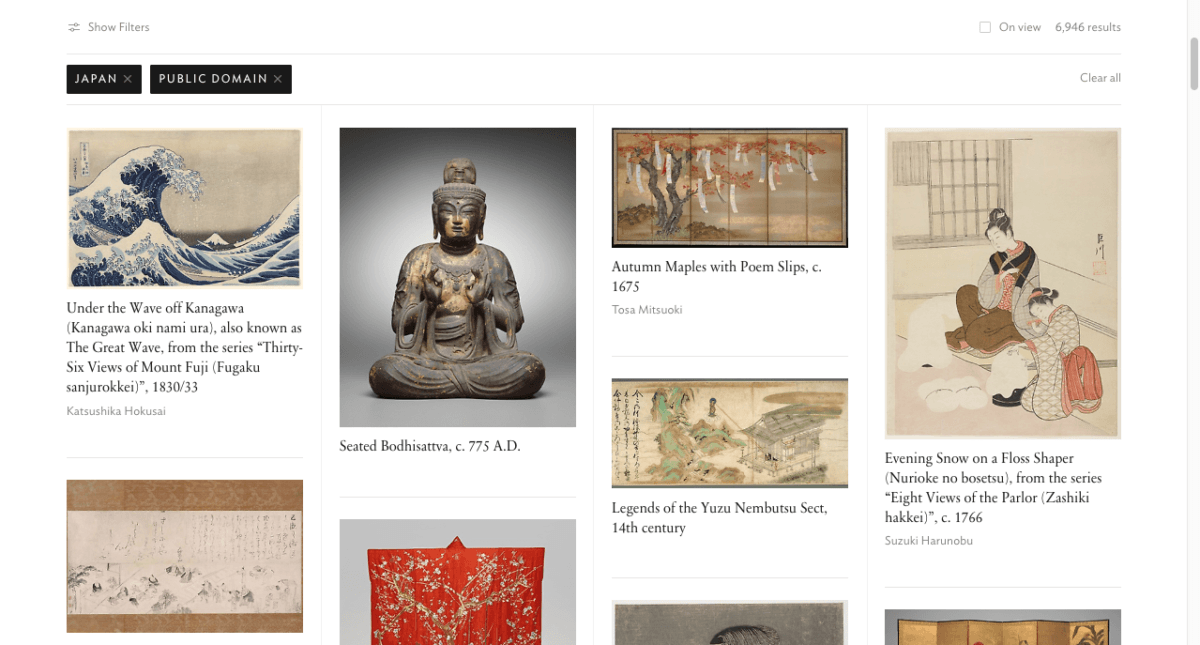Follow the Under the Wave off Kanagawa title link
The width and height of the screenshot is (1200, 645).
point(184,347)
